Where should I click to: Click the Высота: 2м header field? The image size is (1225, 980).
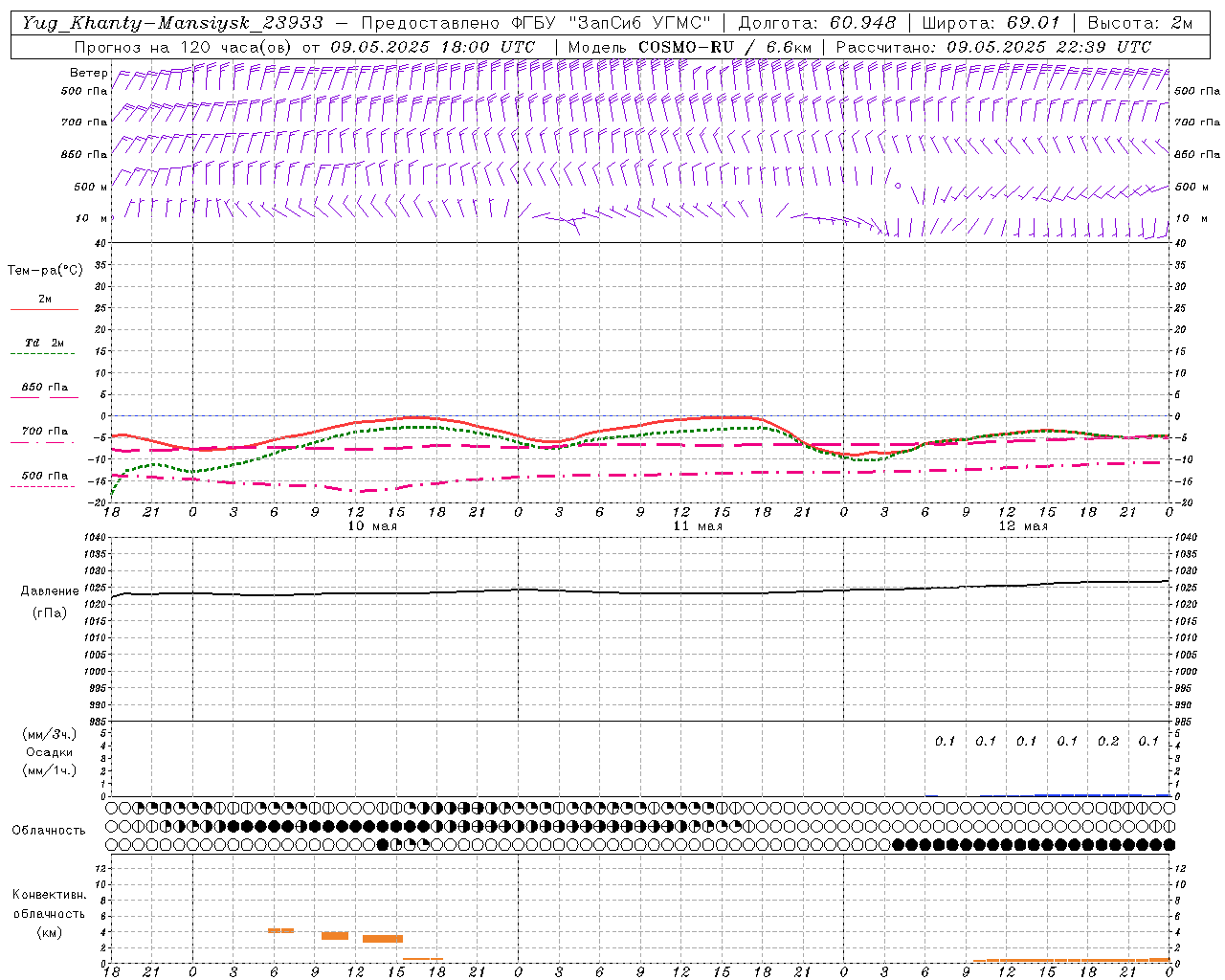(1139, 23)
